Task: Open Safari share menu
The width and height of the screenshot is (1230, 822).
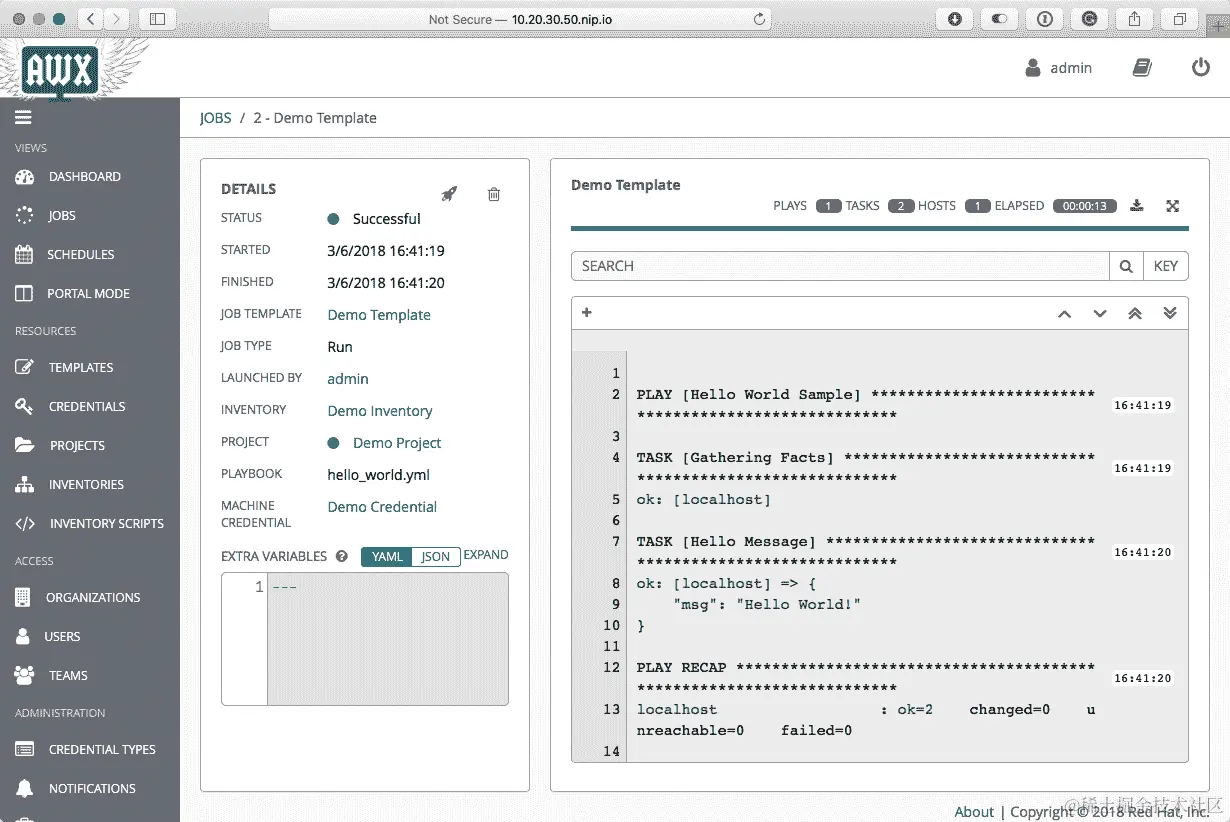Action: click(1135, 19)
